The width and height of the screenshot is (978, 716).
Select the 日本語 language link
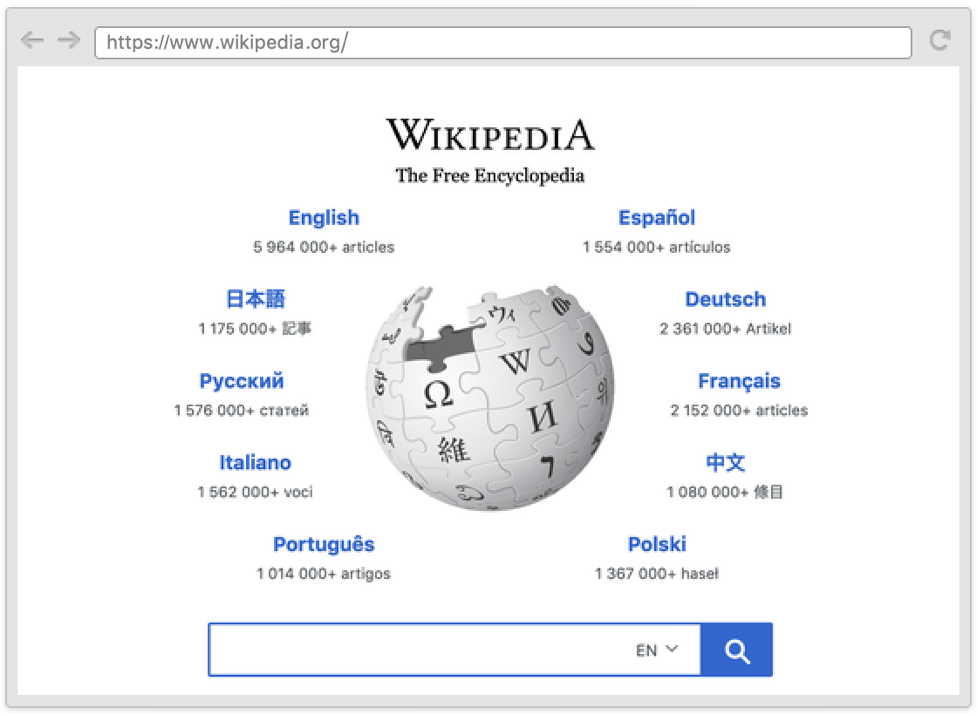pos(255,299)
